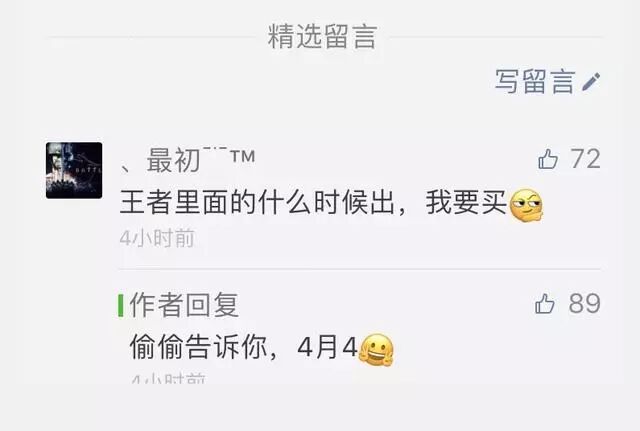Viewport: 640px width, 431px height.
Task: Tap the 精选留言 section header
Action: (322, 37)
